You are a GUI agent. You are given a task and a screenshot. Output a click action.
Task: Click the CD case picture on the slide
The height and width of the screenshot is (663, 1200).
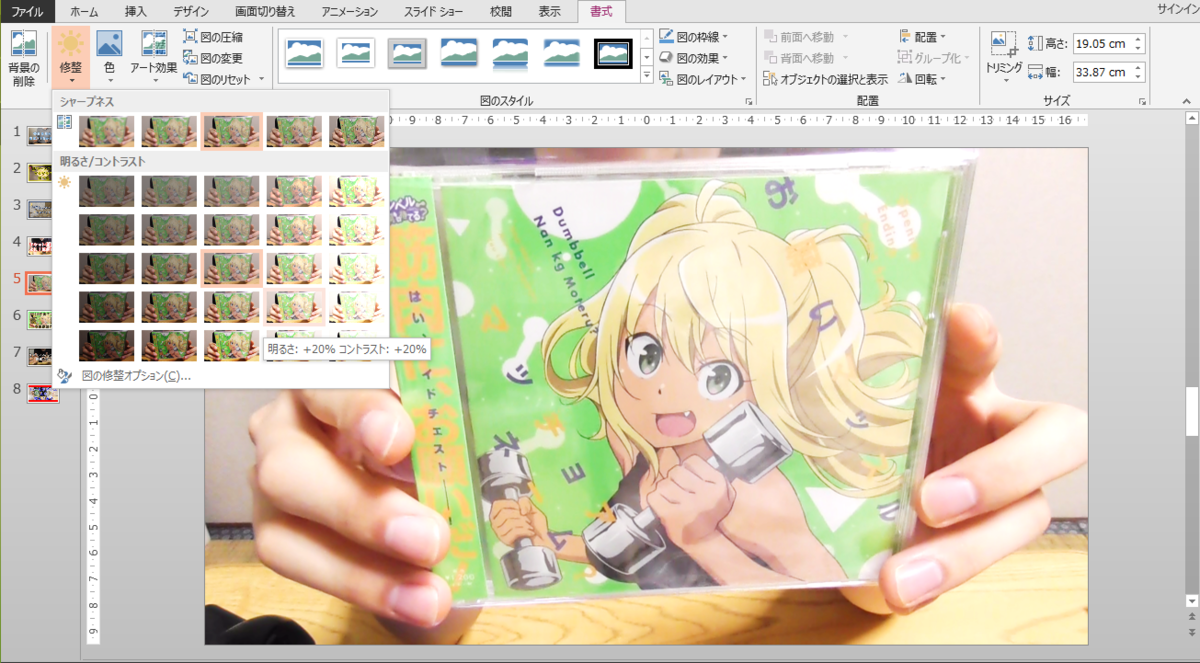coord(680,380)
